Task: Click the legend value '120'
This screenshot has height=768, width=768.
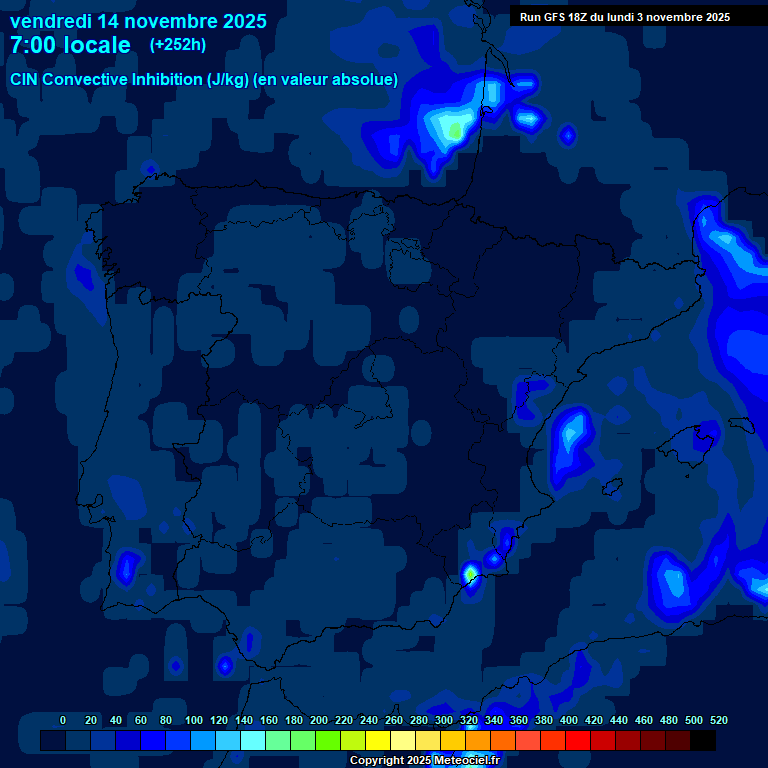Action: point(219,720)
